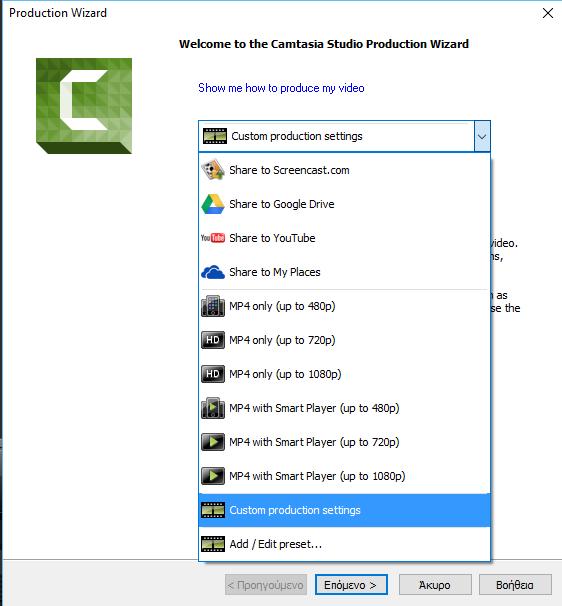562x606 pixels.
Task: Pick MP4 only (up to 1080p)
Action: (344, 374)
